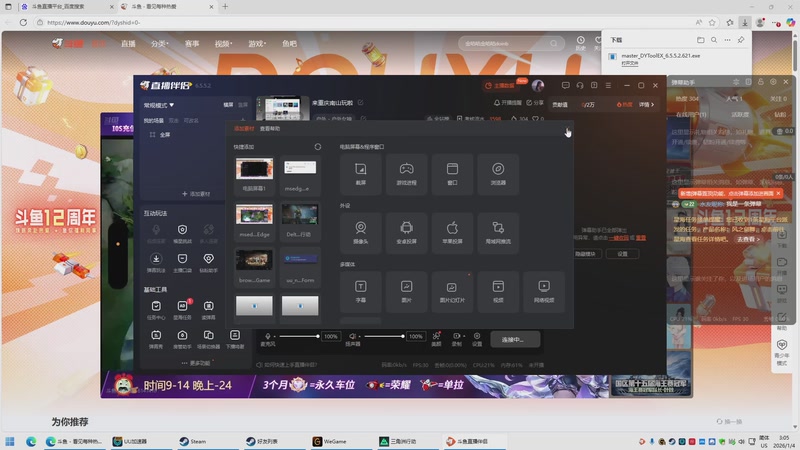The height and width of the screenshot is (450, 800).
Task: Add Android screen mirroring source
Action: pos(406,233)
